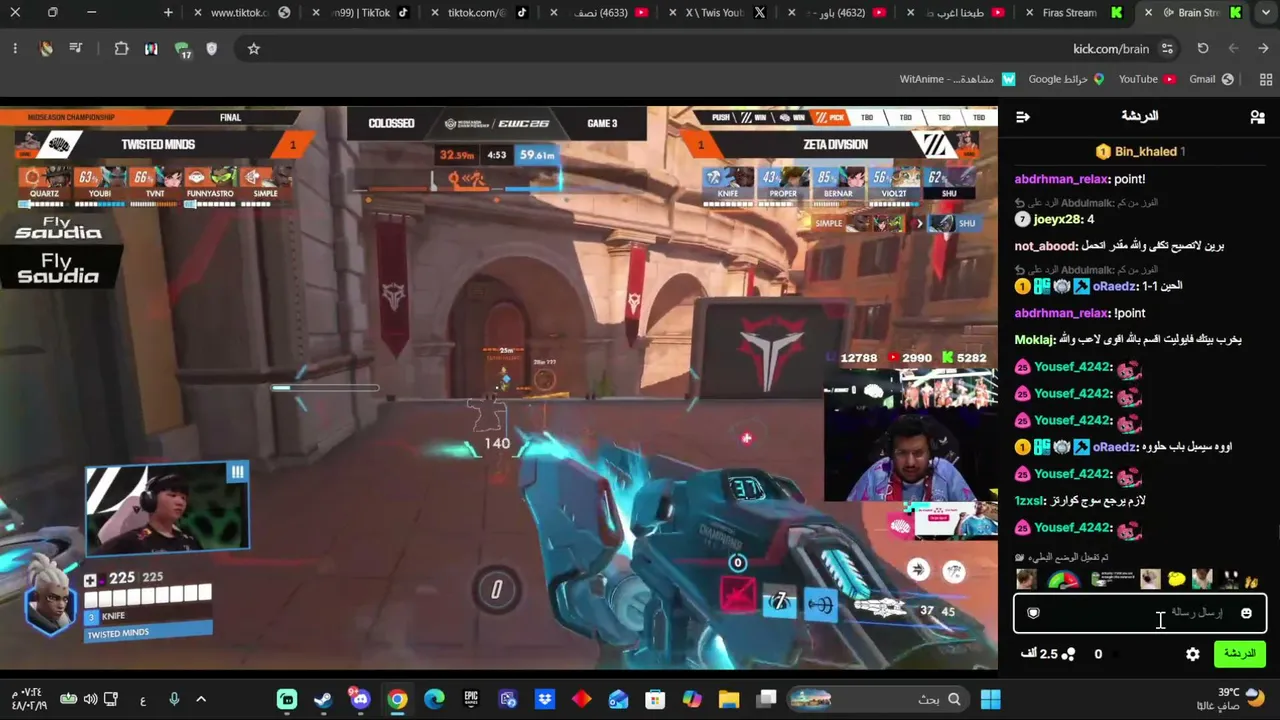
Task: Open the chat users list icon
Action: (x=1257, y=117)
